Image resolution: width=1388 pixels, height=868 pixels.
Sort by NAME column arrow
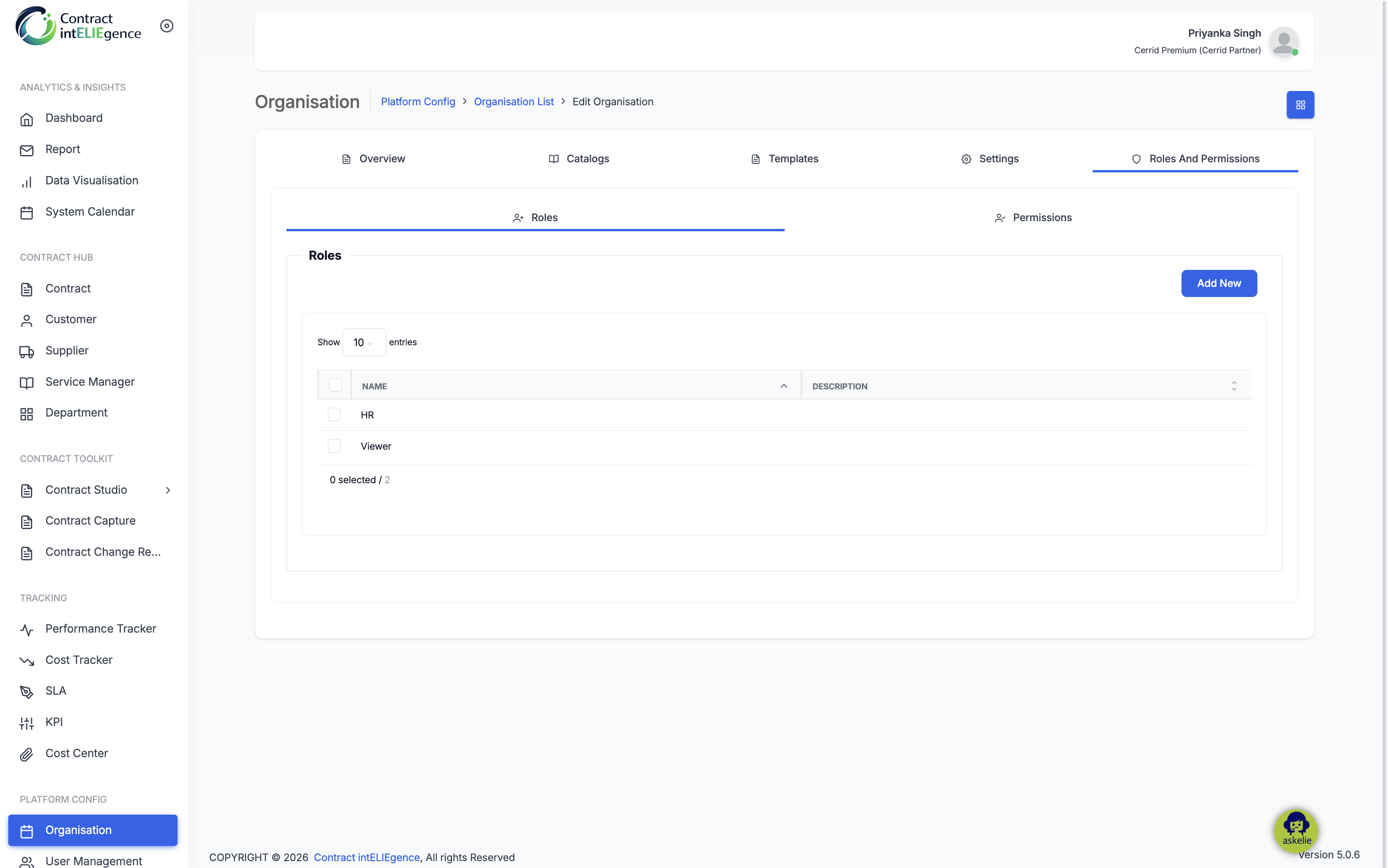[783, 386]
